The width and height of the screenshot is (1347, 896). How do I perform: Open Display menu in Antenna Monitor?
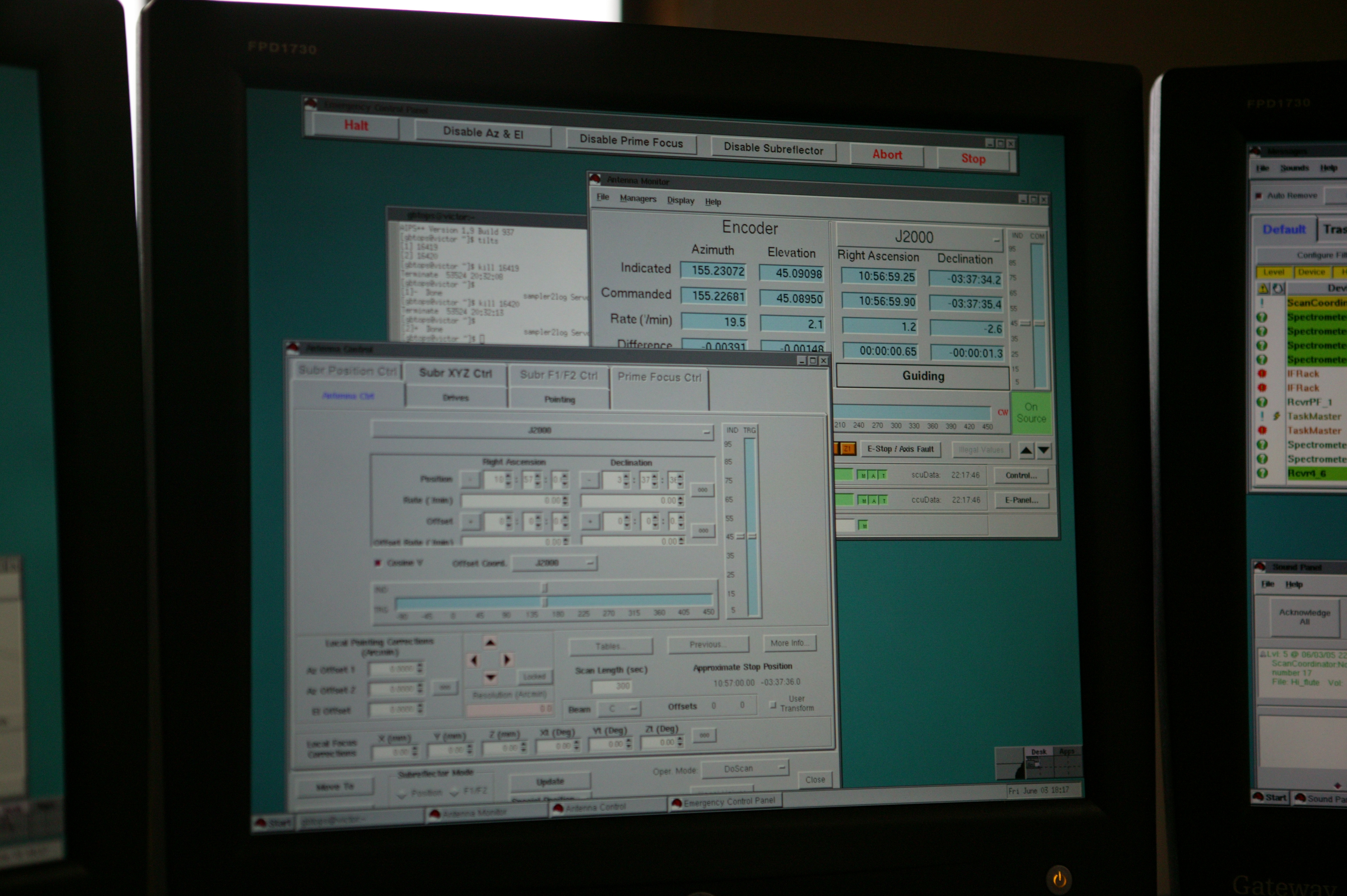(x=681, y=200)
